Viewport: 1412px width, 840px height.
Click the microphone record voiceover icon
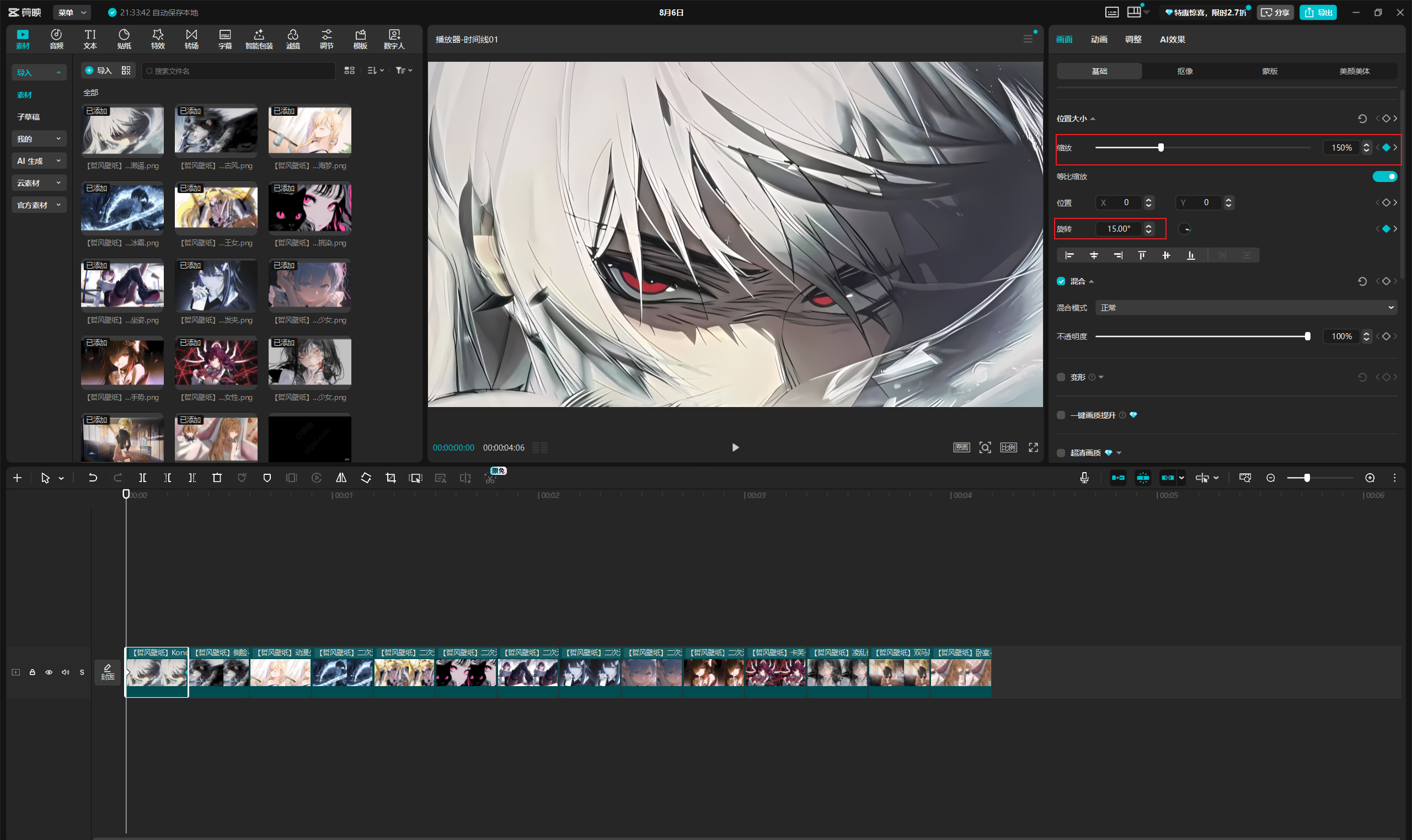click(1084, 478)
